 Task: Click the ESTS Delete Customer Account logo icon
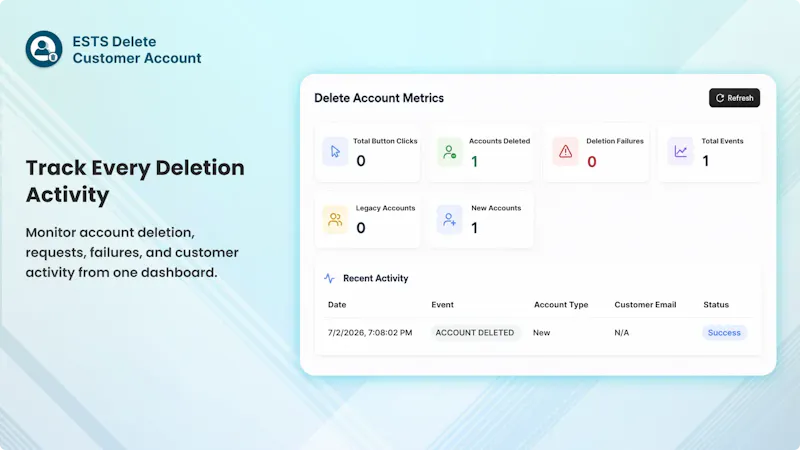pyautogui.click(x=44, y=49)
